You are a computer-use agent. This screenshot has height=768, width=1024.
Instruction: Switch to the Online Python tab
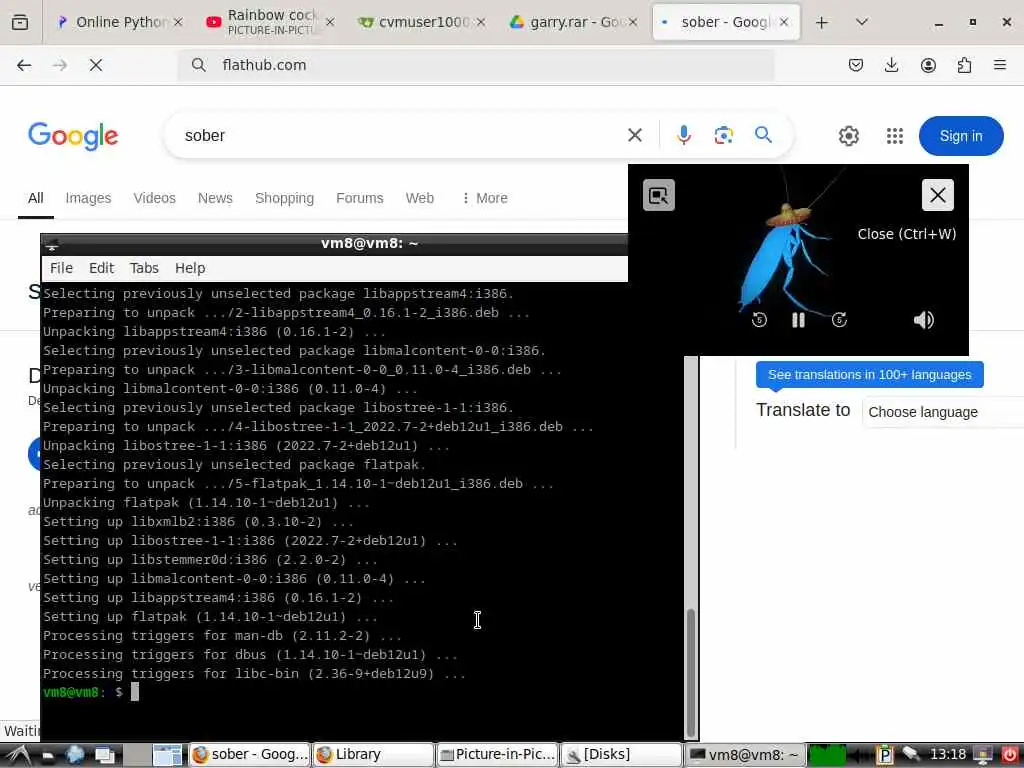(x=120, y=22)
